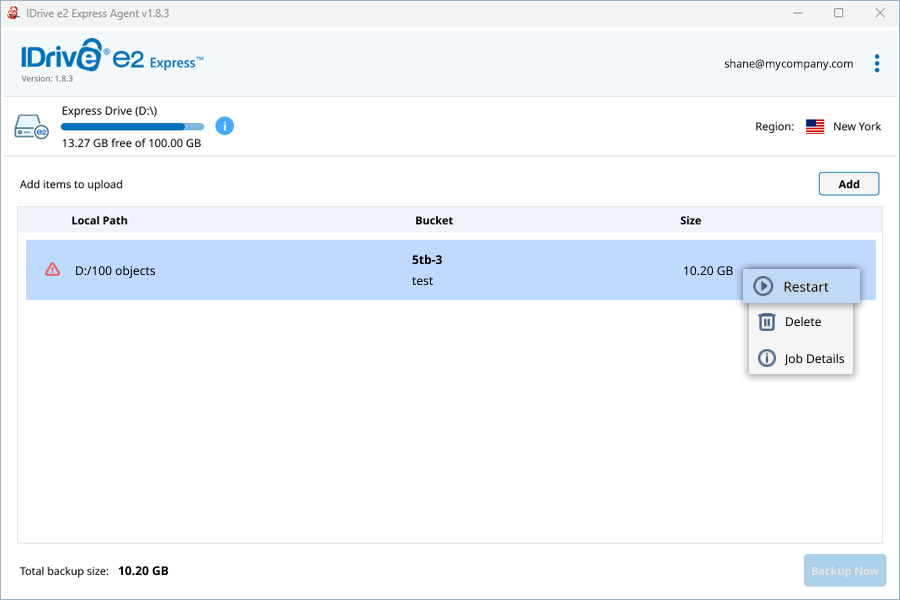
Task: Select the D:/100 objects row
Action: click(x=451, y=270)
